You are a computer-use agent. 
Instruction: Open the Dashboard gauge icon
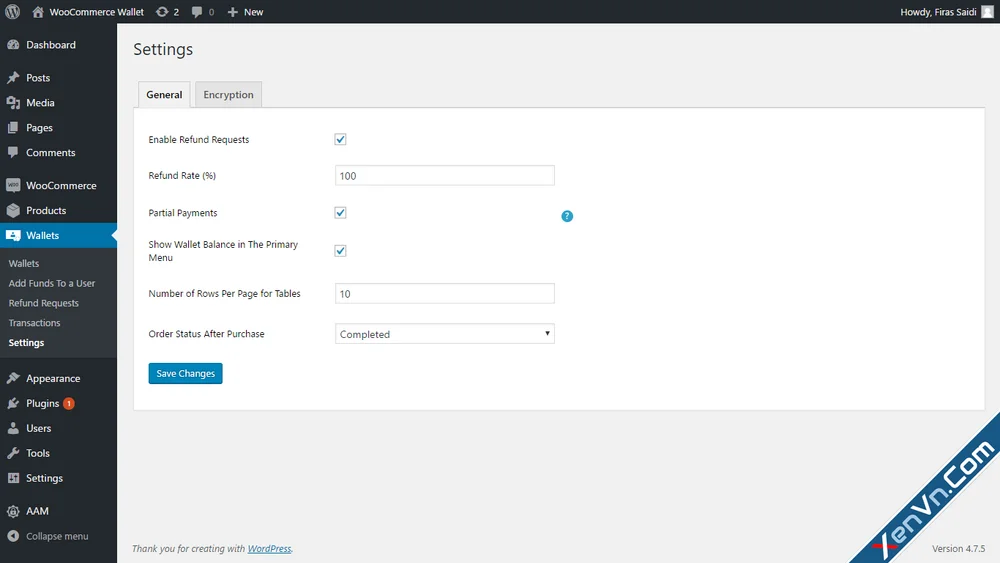13,45
